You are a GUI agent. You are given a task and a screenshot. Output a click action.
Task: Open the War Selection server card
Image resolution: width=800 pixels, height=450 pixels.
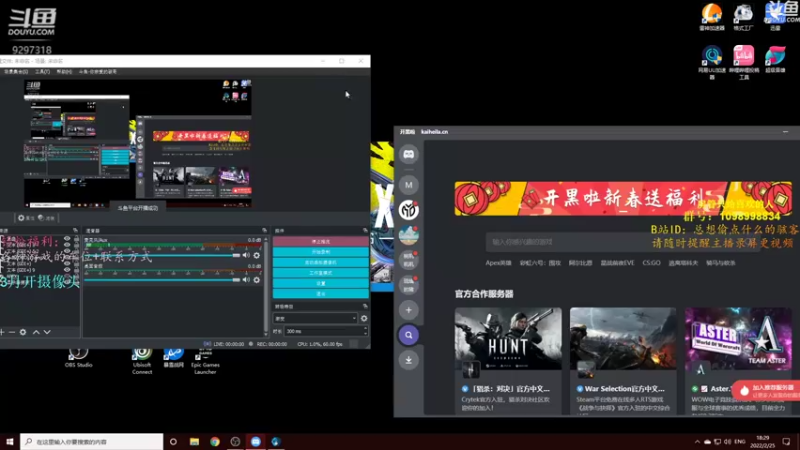(x=623, y=360)
